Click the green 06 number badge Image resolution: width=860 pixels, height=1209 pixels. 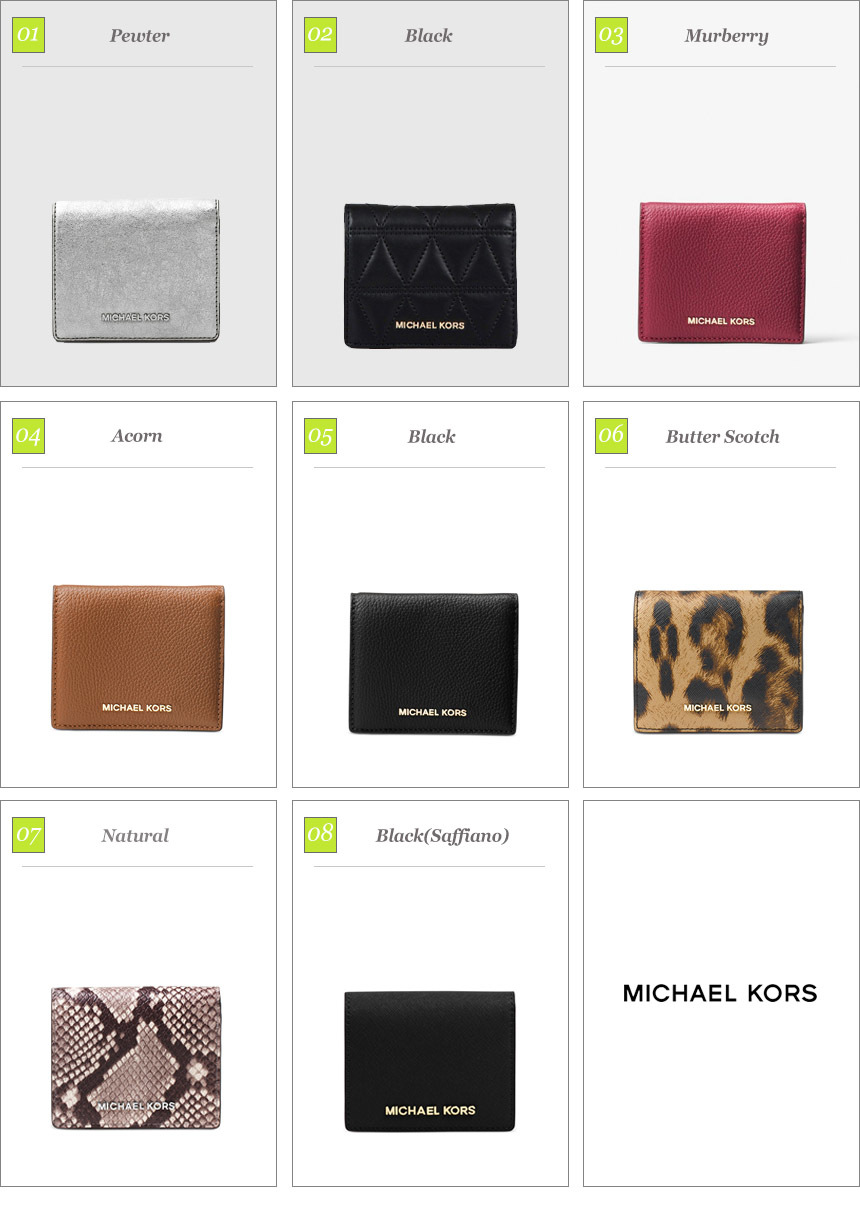point(611,436)
